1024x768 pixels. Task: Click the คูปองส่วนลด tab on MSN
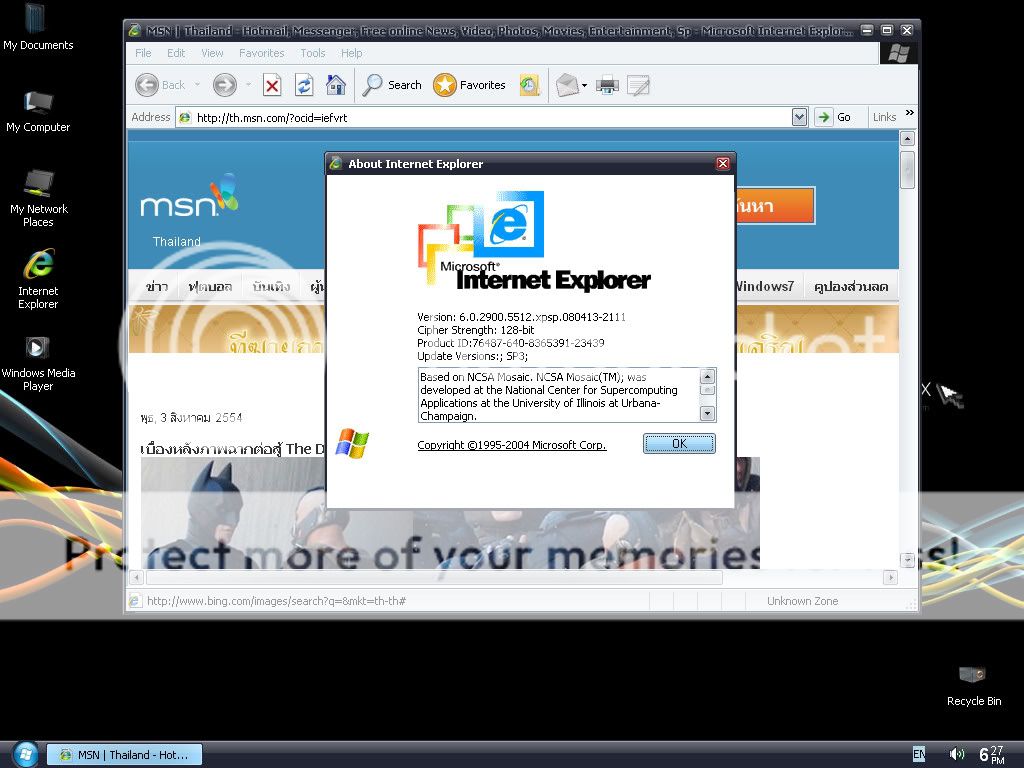850,286
